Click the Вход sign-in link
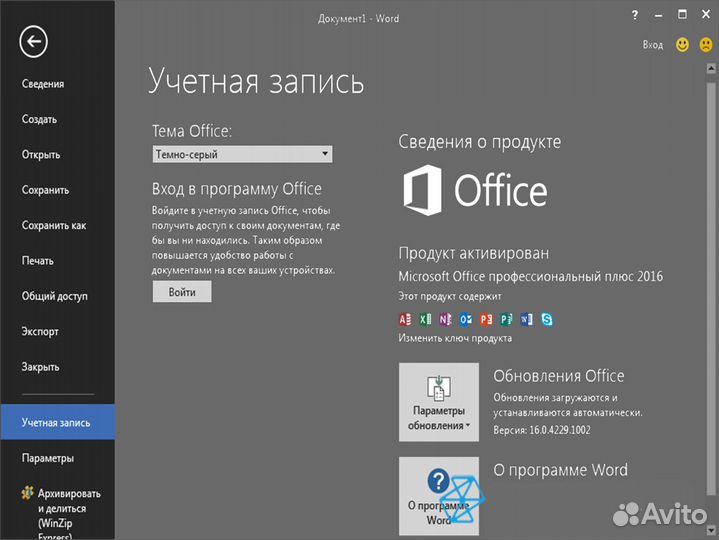This screenshot has width=719, height=540. pyautogui.click(x=653, y=45)
